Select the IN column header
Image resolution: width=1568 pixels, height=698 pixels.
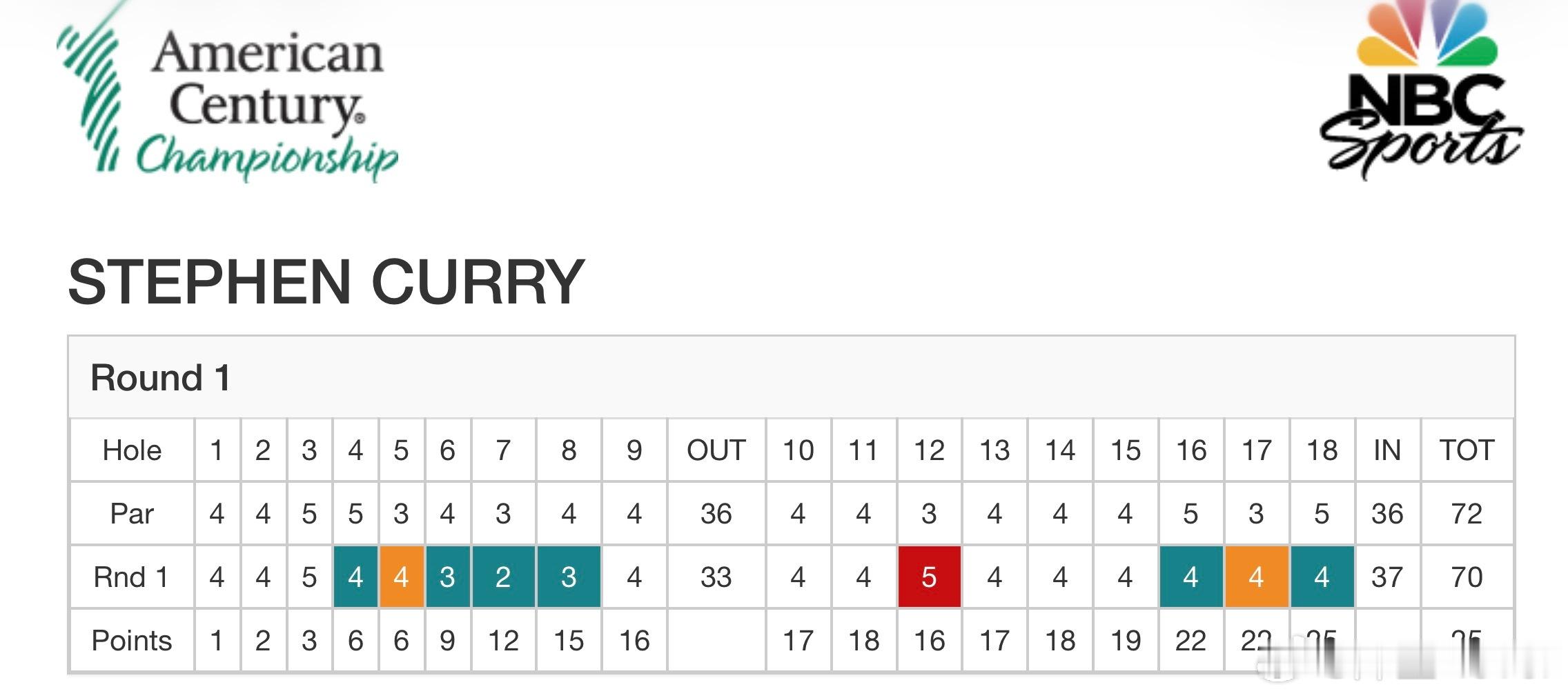[x=1387, y=450]
